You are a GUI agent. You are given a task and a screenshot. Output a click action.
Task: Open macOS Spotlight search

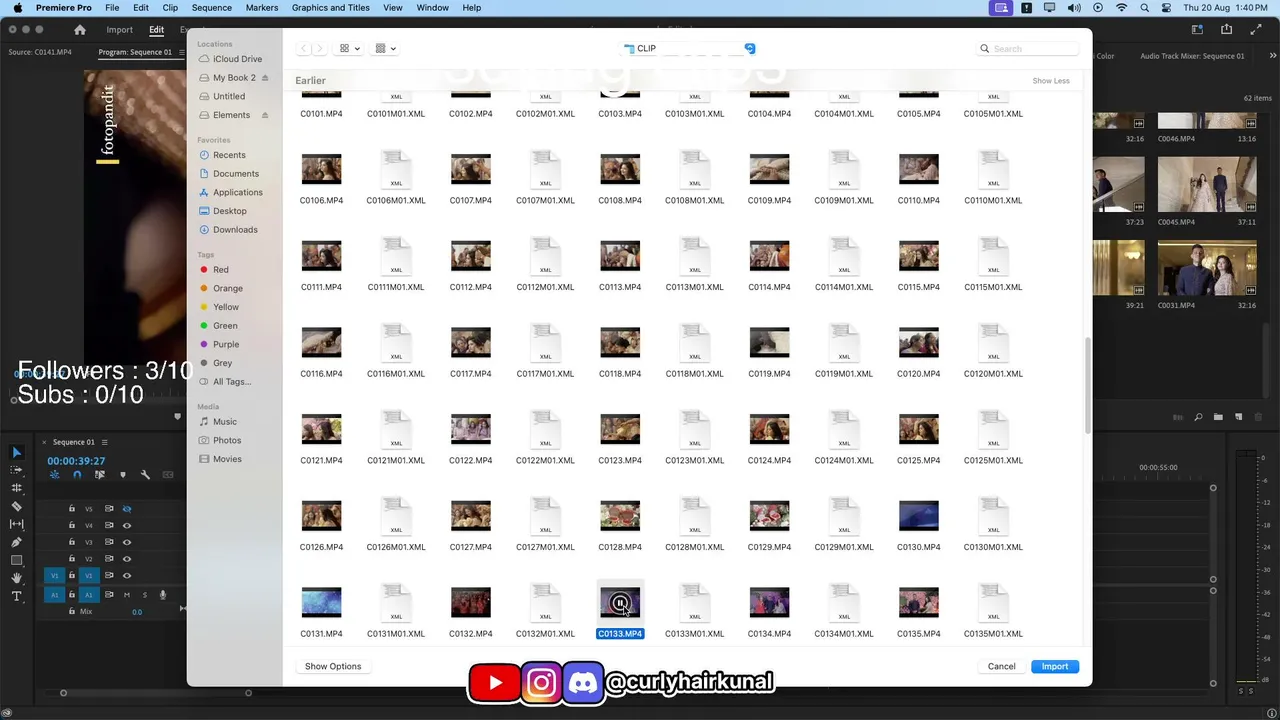1144,8
